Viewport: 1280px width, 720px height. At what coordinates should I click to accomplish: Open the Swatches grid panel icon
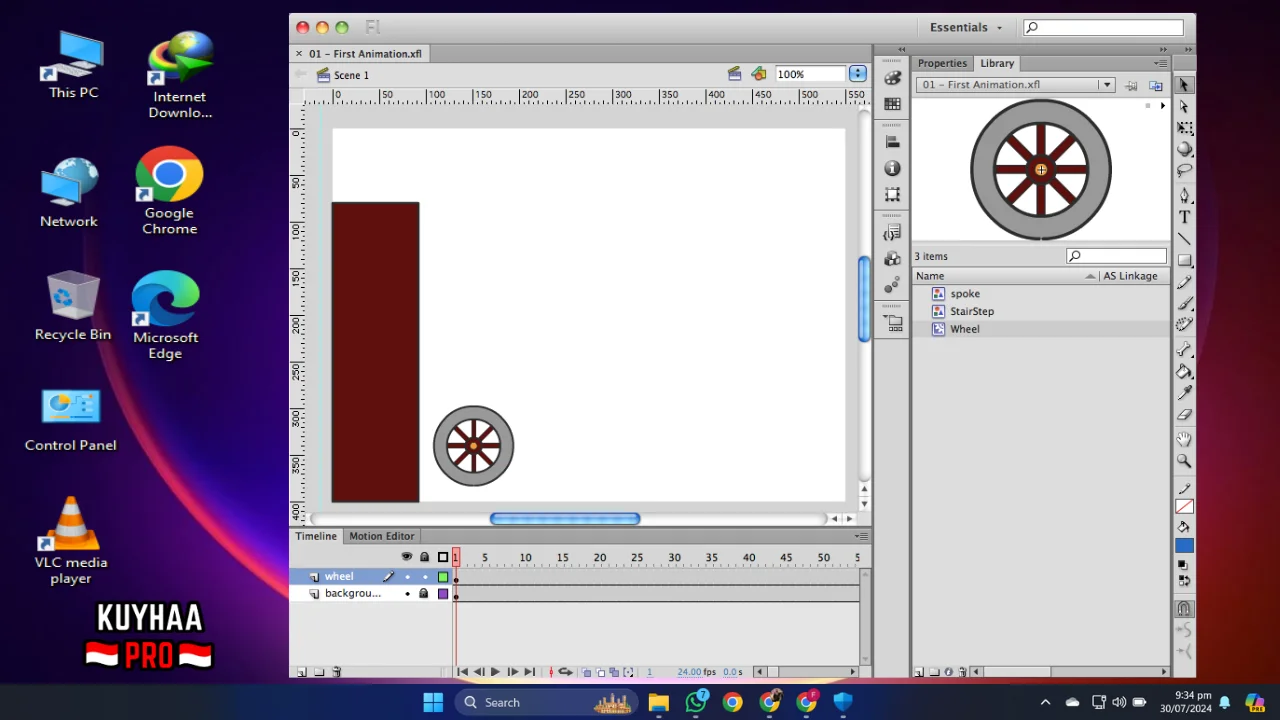pos(892,104)
